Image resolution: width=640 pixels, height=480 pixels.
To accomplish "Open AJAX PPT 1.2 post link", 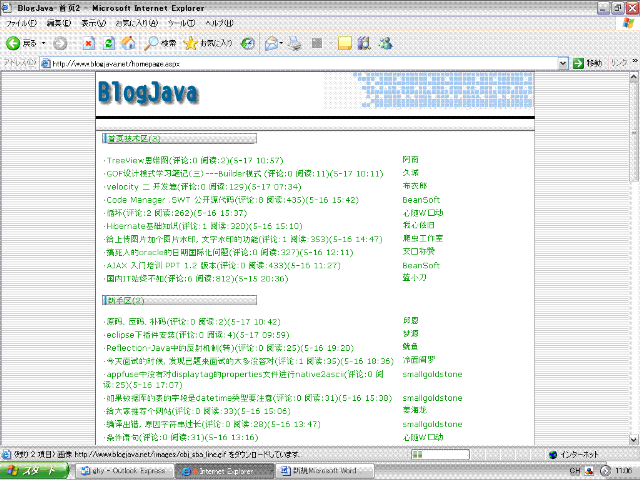I will click(223, 266).
